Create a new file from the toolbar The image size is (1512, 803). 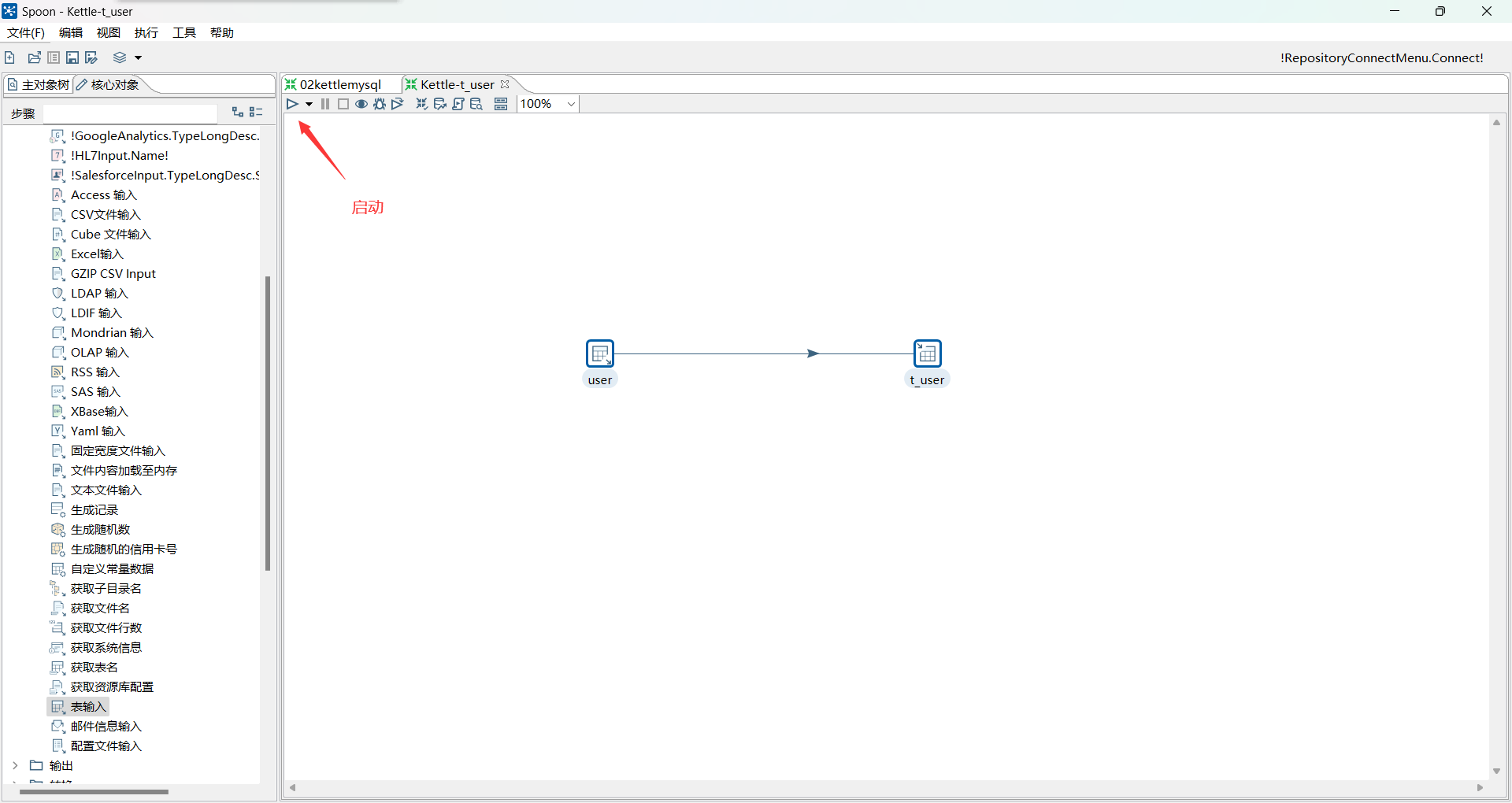[9, 57]
